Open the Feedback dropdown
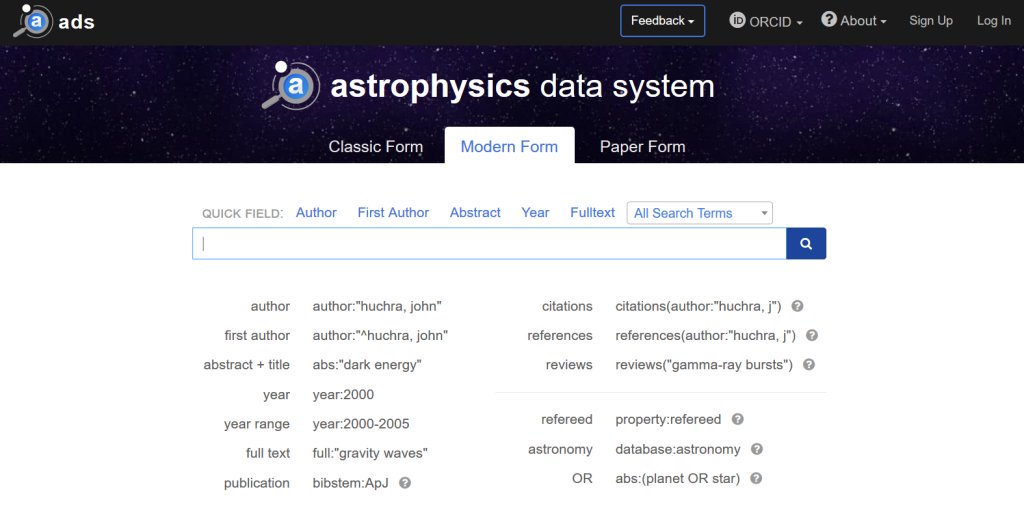The width and height of the screenshot is (1024, 524). [x=662, y=21]
